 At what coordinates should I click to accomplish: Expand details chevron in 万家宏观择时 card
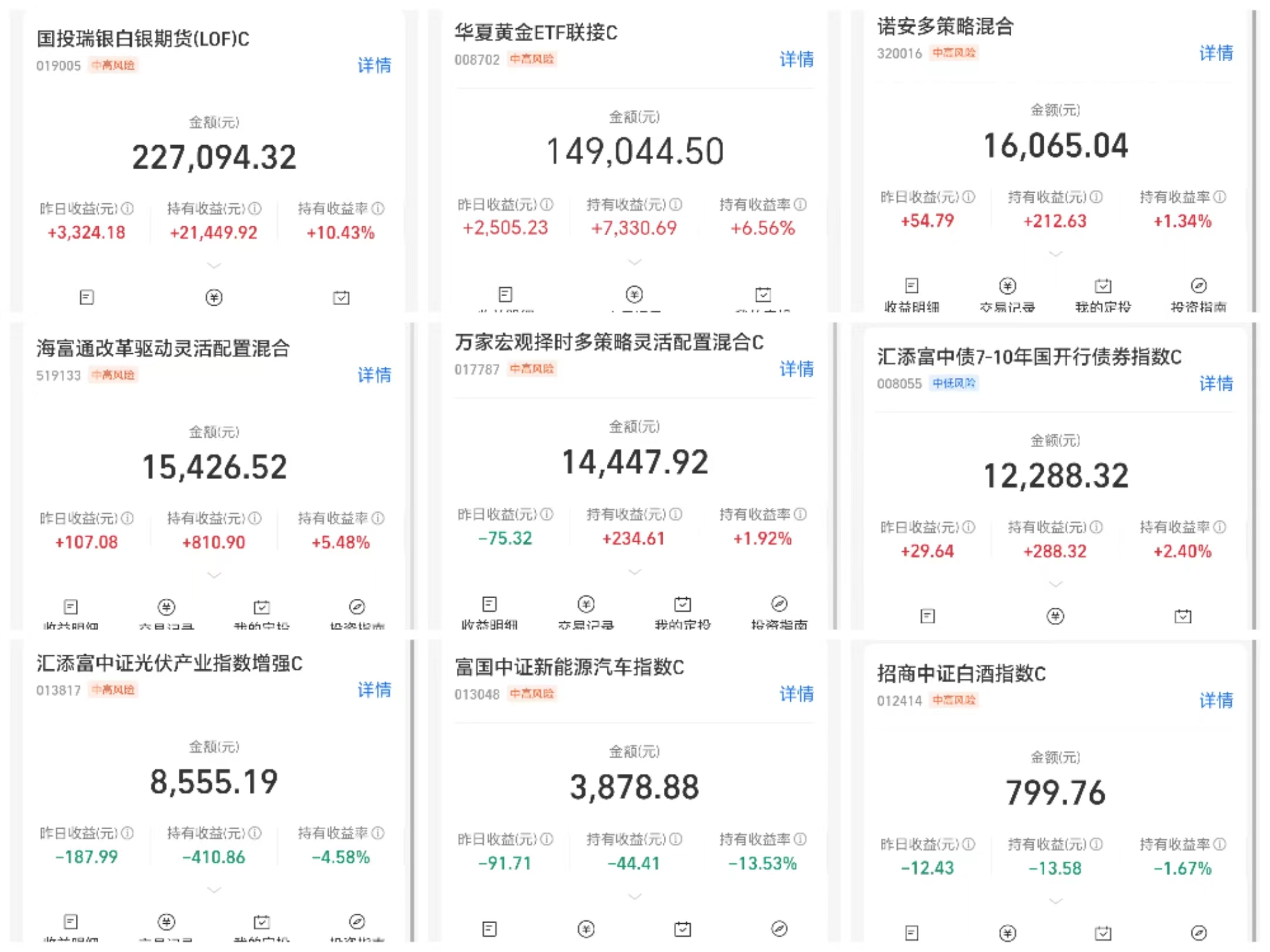634,571
